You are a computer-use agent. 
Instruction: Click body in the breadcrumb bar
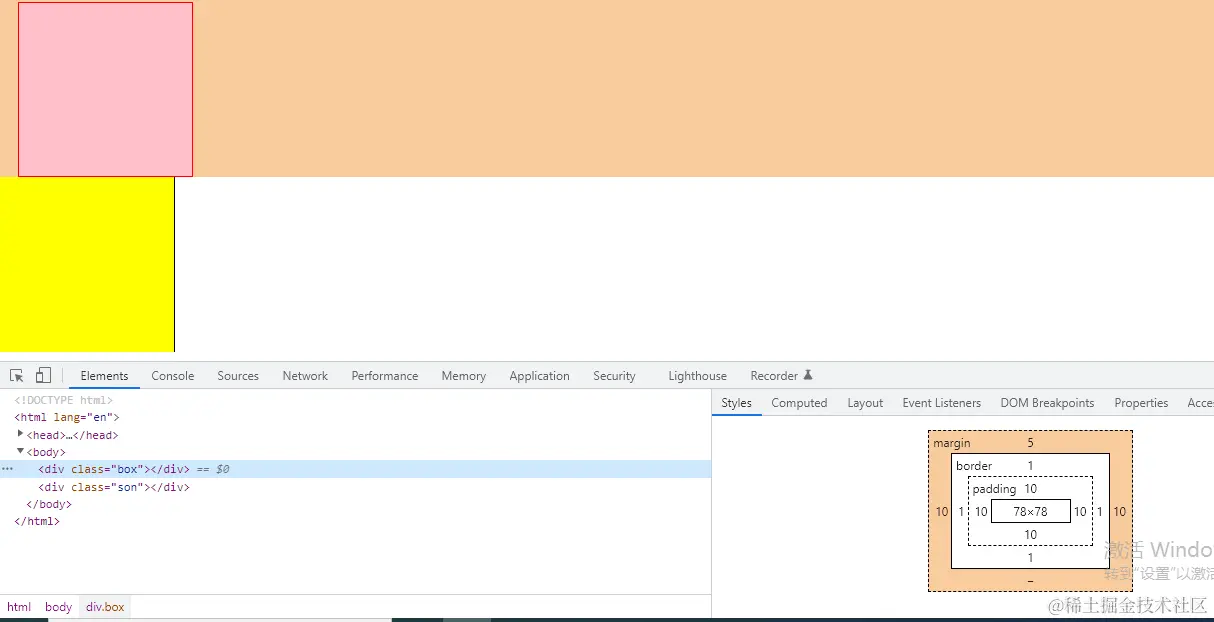(59, 607)
